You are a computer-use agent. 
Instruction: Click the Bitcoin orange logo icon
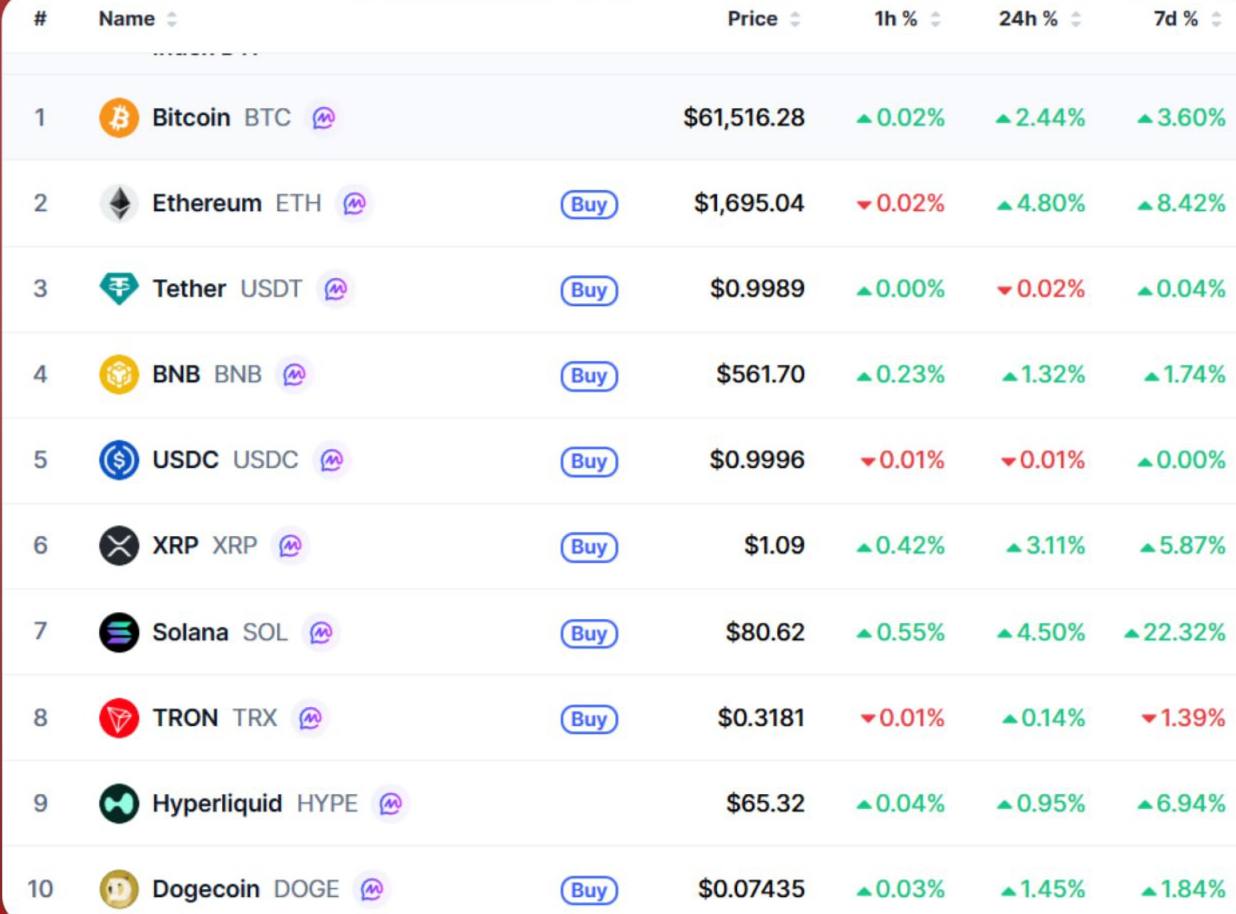click(119, 118)
